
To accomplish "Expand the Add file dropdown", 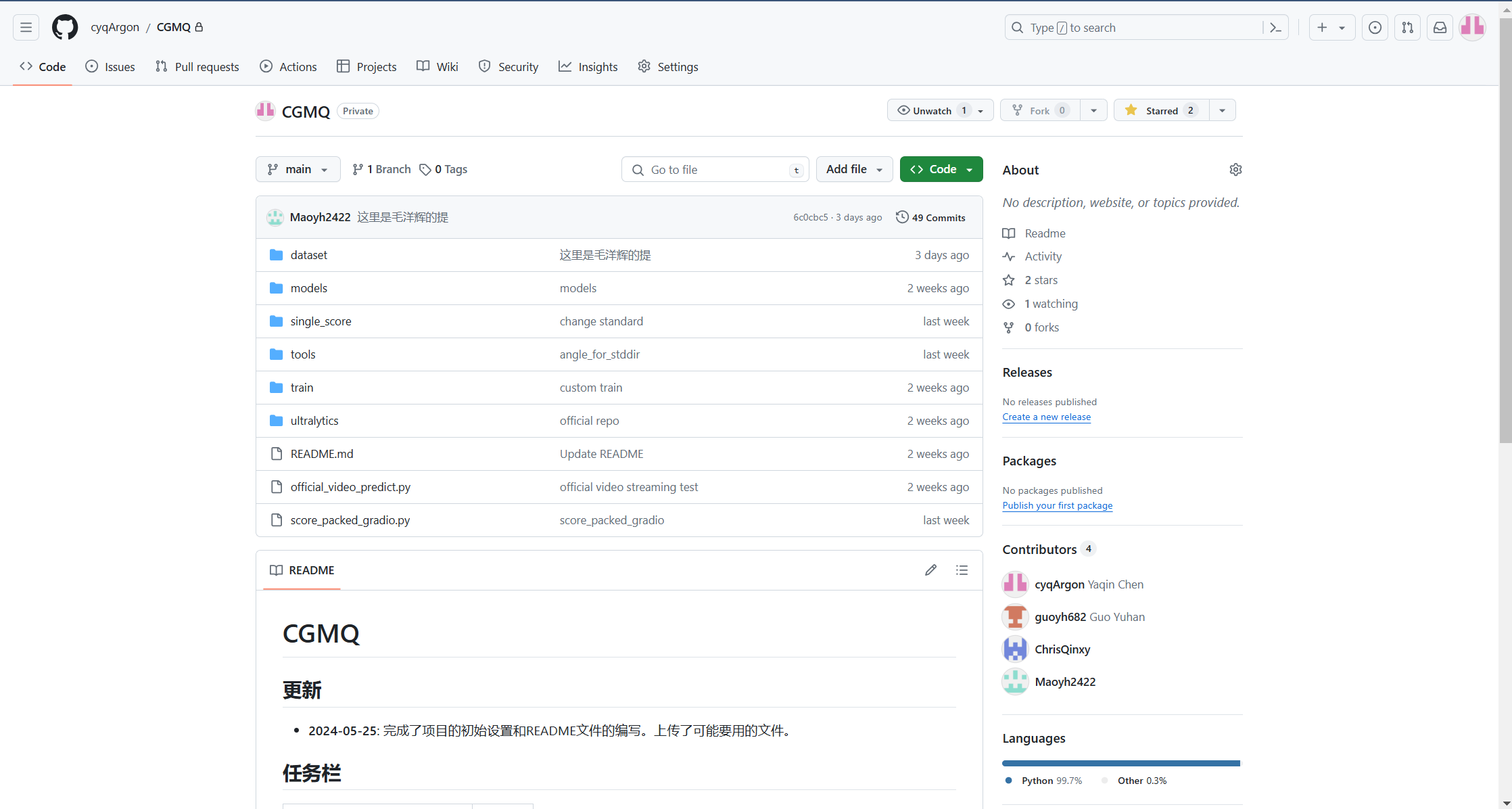I will (x=854, y=169).
